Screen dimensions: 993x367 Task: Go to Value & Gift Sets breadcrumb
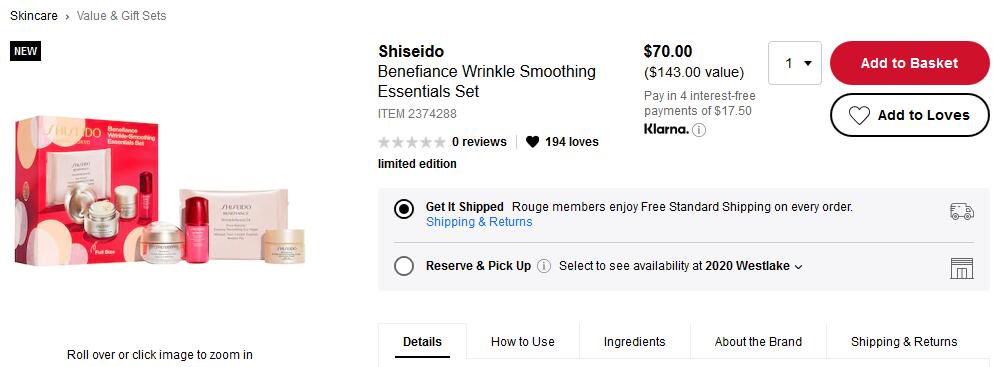pos(122,16)
